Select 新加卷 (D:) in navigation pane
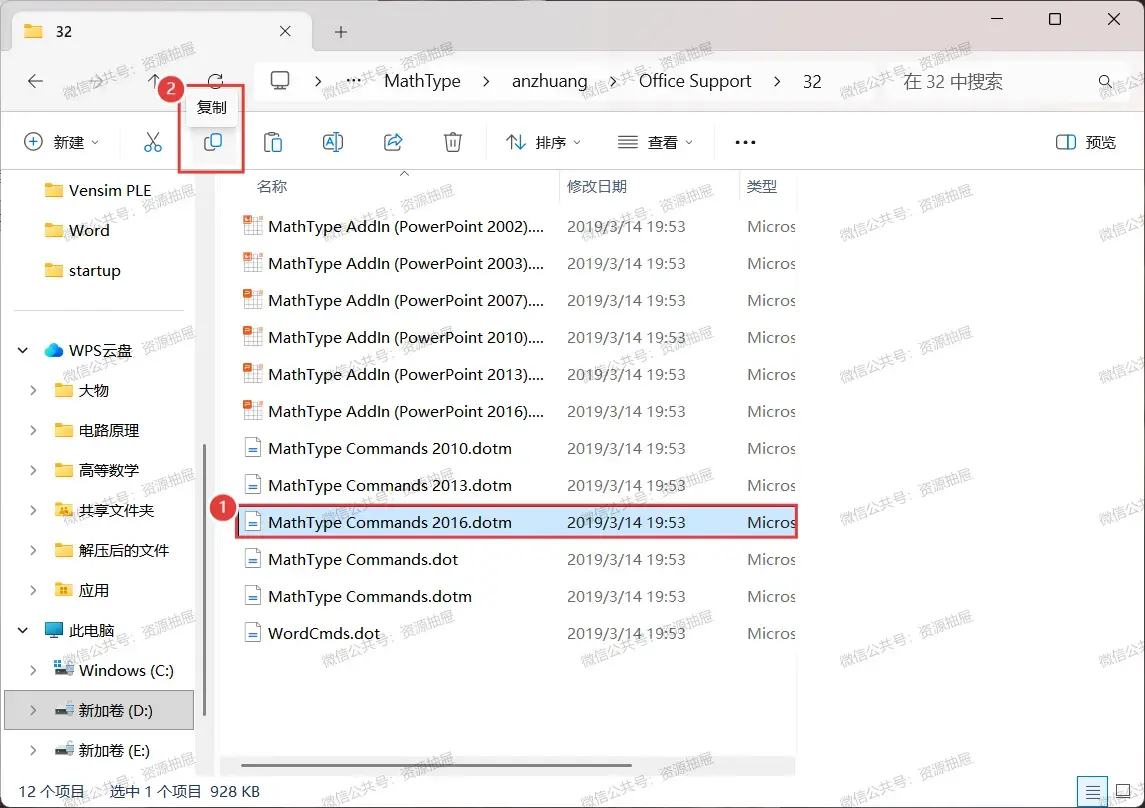 point(99,710)
